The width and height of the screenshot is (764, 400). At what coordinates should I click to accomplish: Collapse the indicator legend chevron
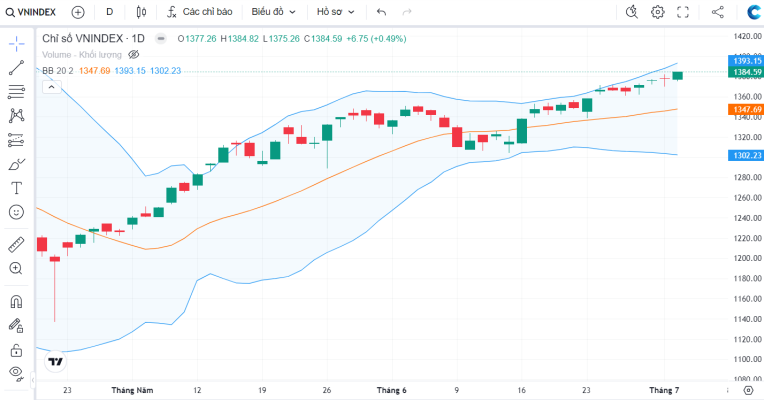click(x=52, y=87)
